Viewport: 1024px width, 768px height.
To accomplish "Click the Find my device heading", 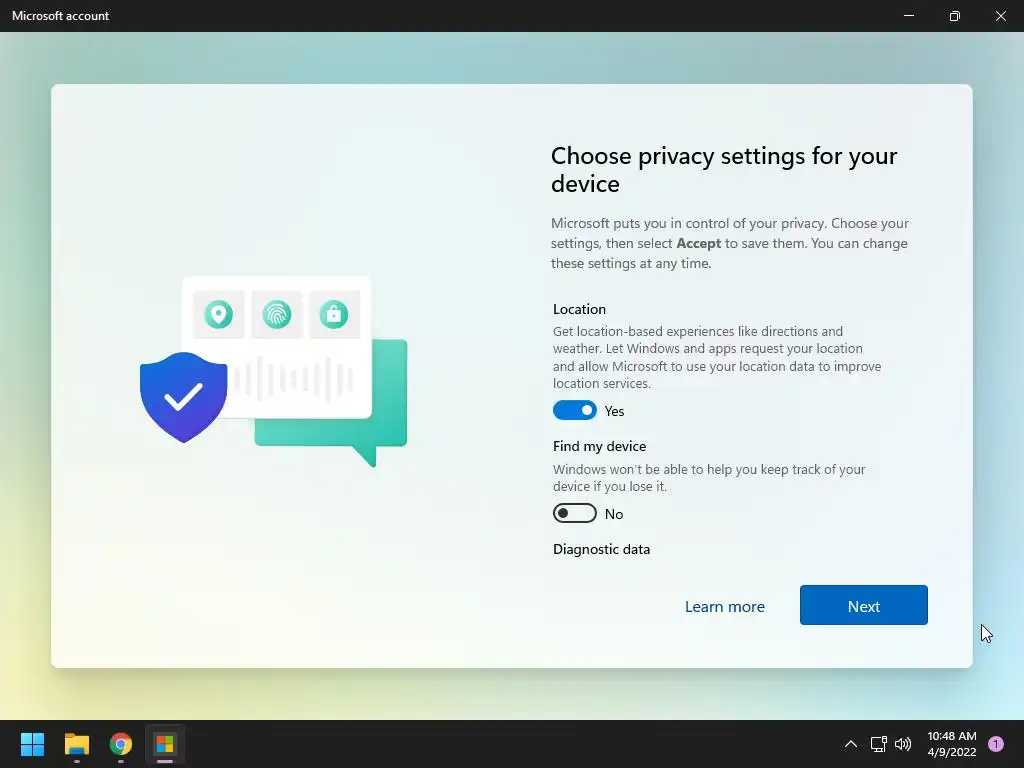I will [x=600, y=446].
